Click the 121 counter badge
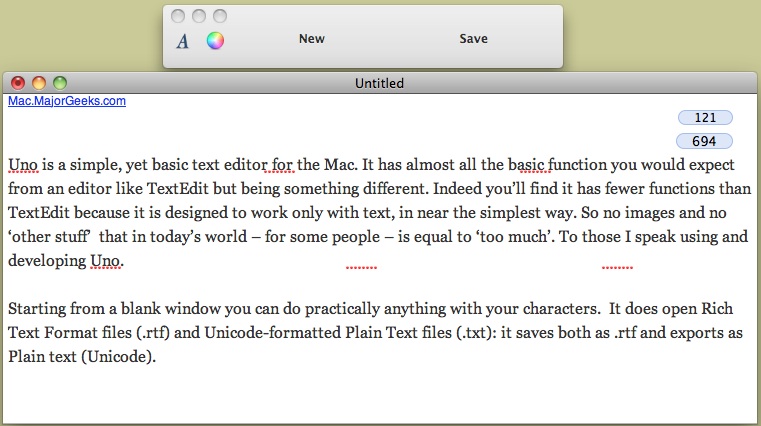The height and width of the screenshot is (426, 761). tap(704, 118)
